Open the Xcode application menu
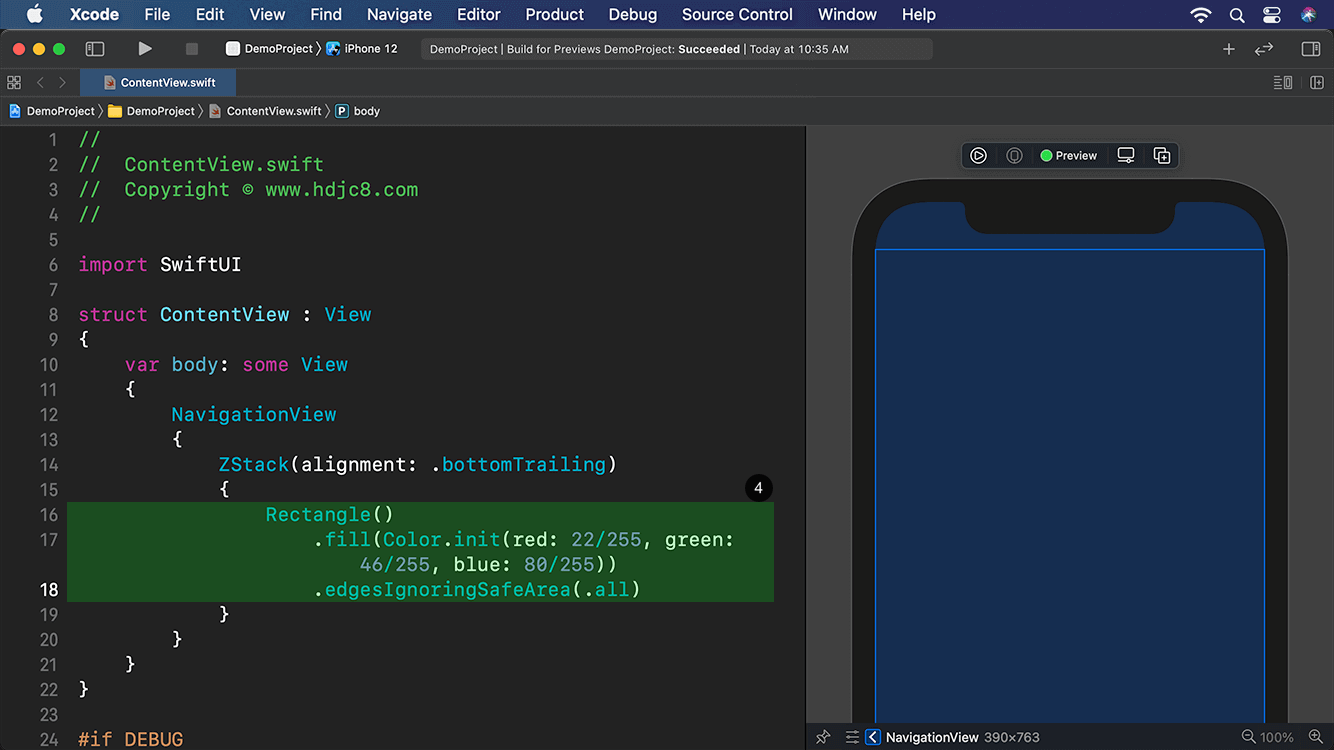 (x=94, y=14)
